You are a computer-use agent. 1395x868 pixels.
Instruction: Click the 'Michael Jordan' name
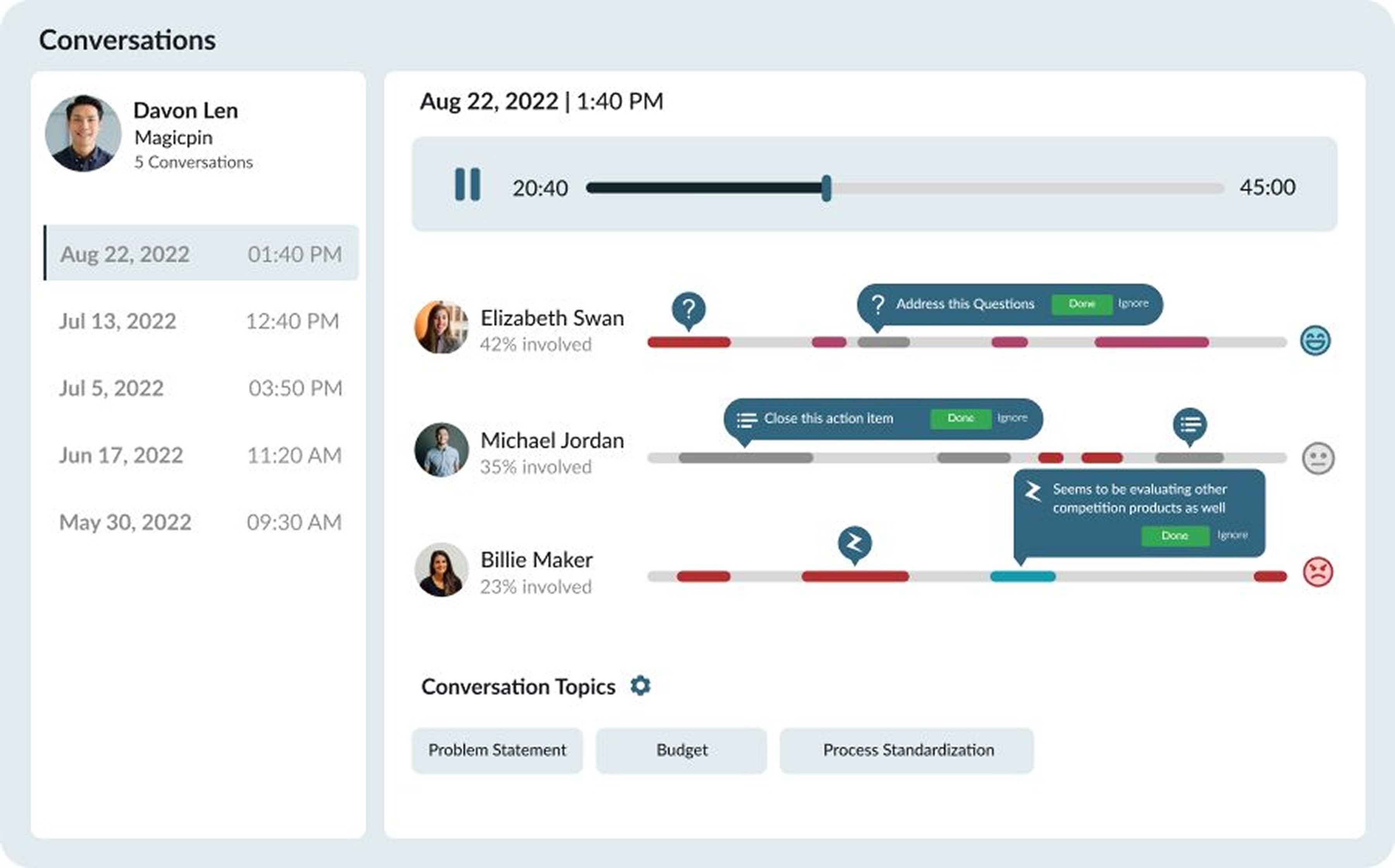pyautogui.click(x=552, y=440)
